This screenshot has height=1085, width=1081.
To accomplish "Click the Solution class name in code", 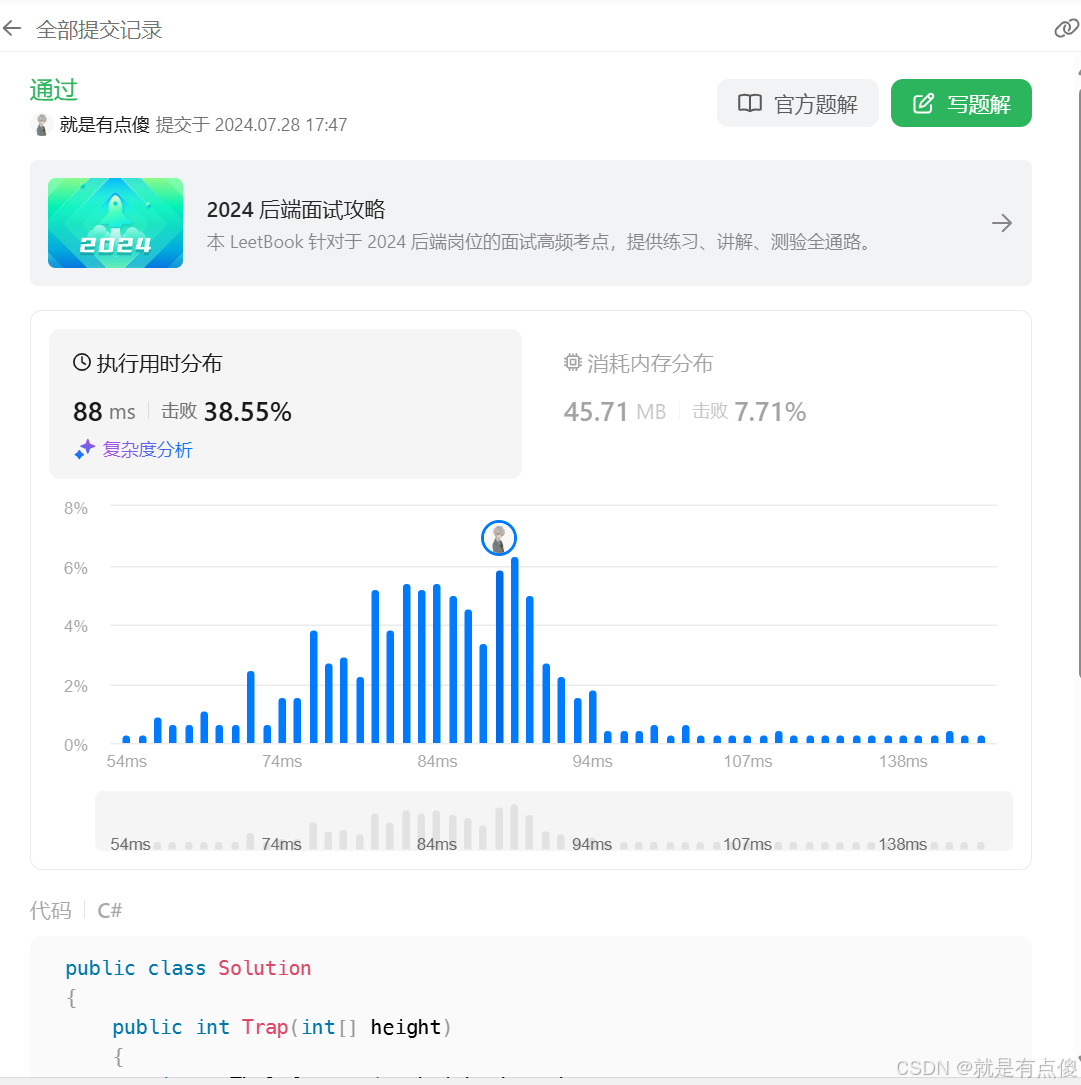I will [x=264, y=968].
